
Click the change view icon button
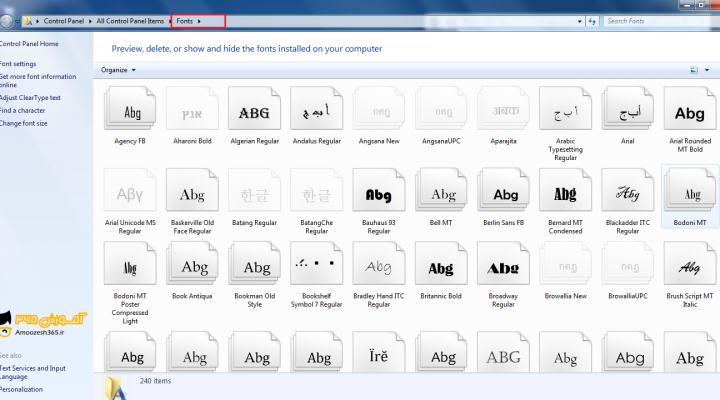coord(694,70)
